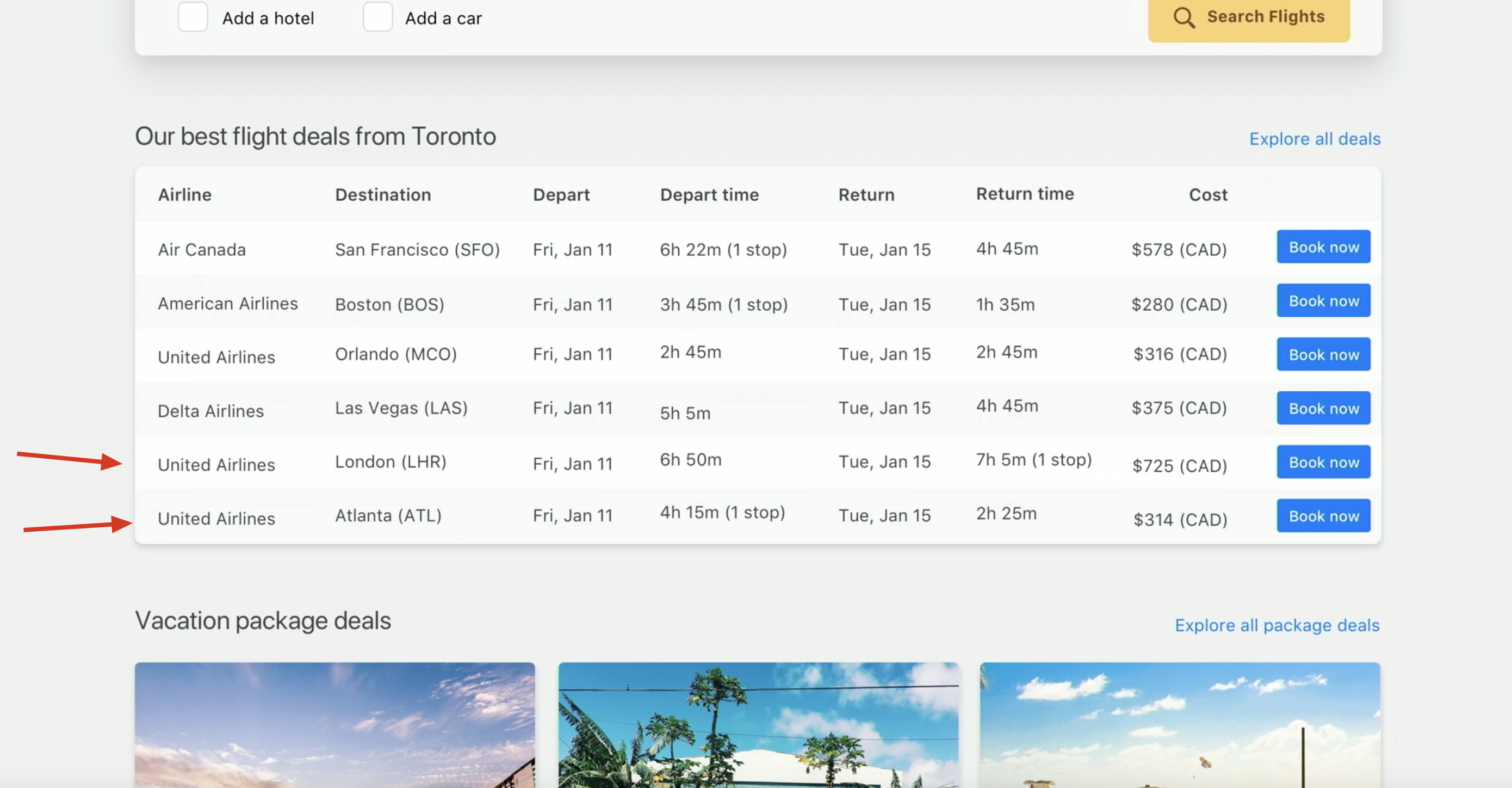The image size is (1512, 788).
Task: Select the London (LHR) destination row
Action: [391, 462]
